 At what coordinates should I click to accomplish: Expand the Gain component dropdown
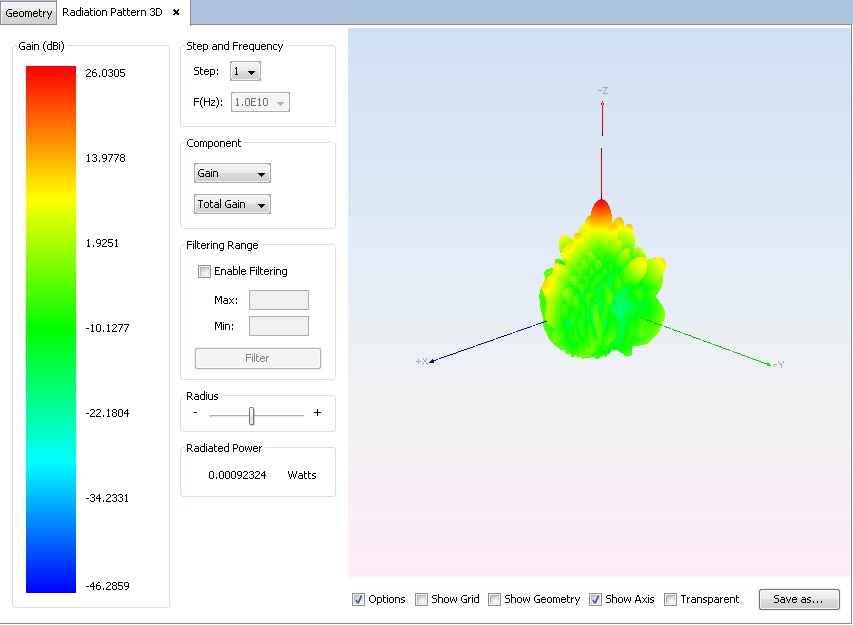pos(232,174)
